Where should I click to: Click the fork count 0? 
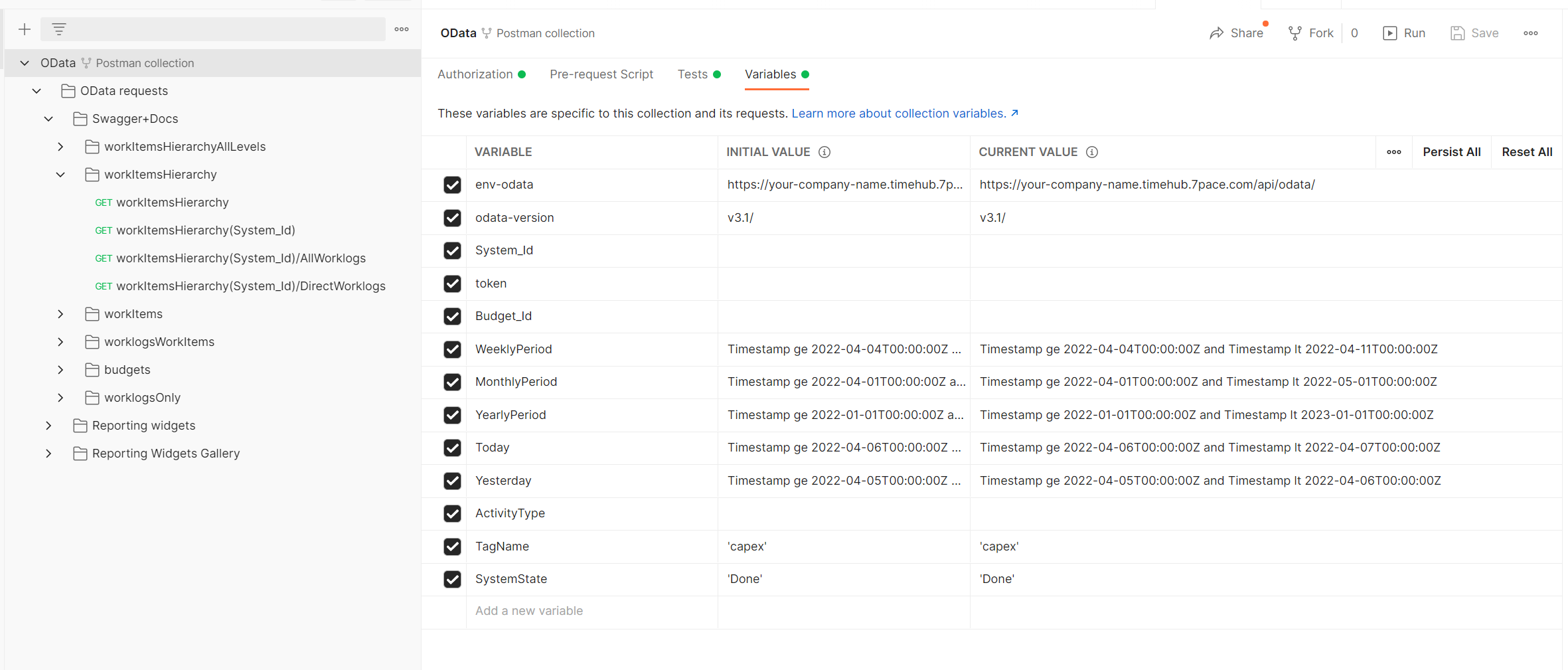point(1354,33)
